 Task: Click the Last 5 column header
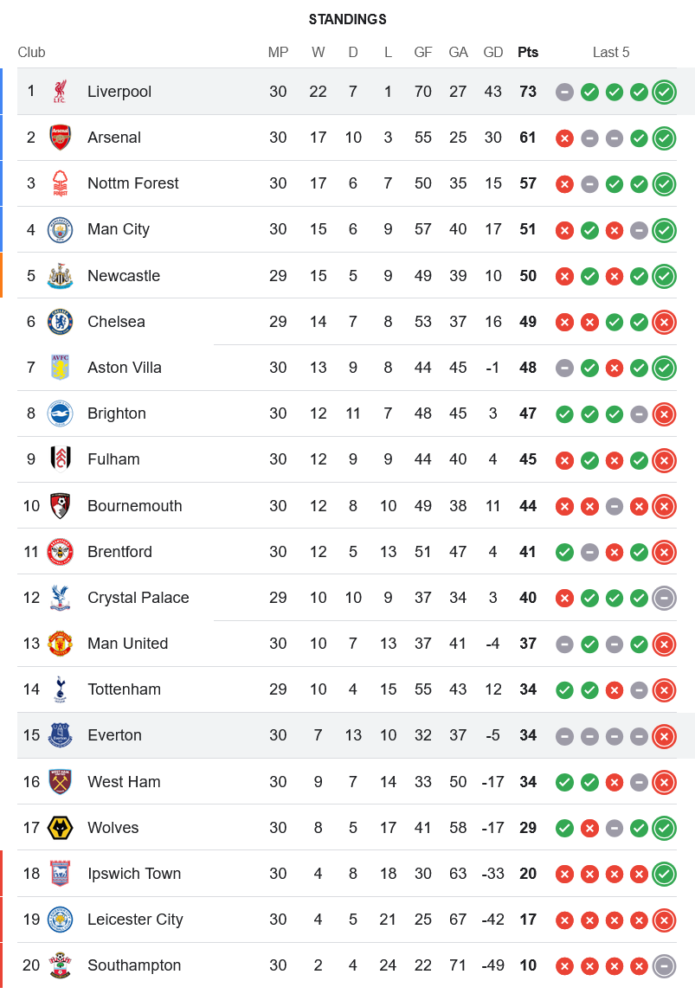[x=611, y=52]
